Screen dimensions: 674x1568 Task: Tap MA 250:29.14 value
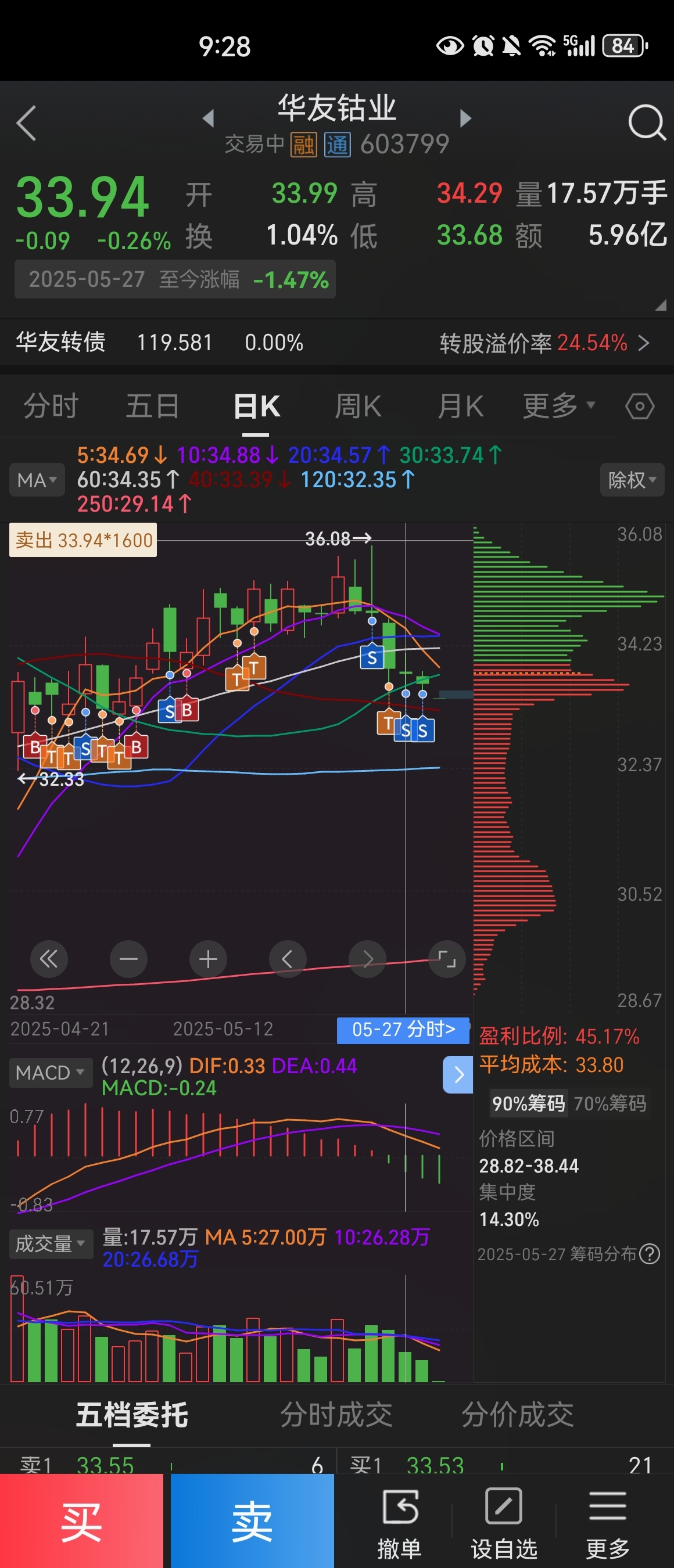point(134,504)
